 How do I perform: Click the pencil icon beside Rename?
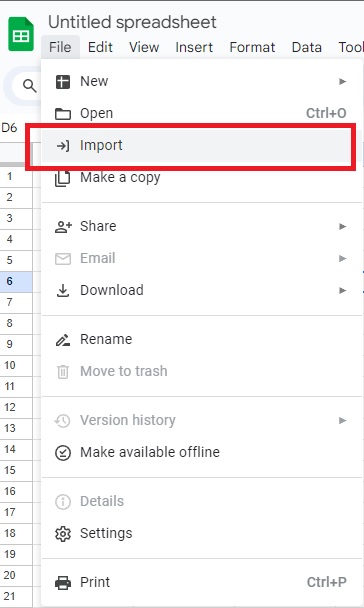coord(63,340)
